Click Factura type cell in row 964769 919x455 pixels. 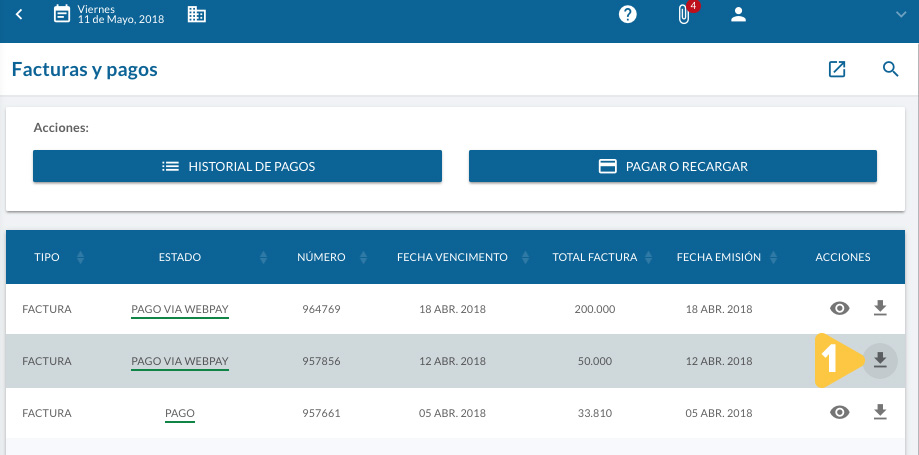click(47, 309)
